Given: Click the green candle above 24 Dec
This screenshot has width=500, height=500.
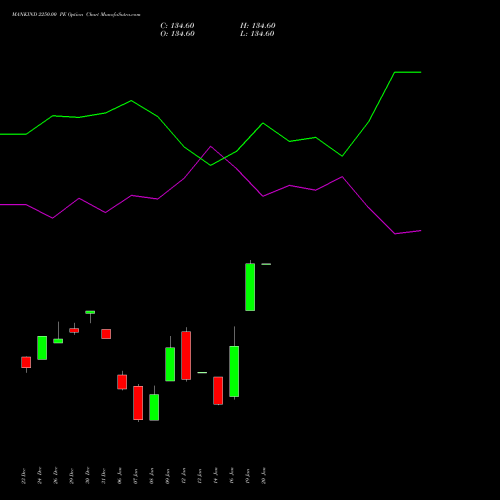Looking at the screenshot, I should [42, 348].
